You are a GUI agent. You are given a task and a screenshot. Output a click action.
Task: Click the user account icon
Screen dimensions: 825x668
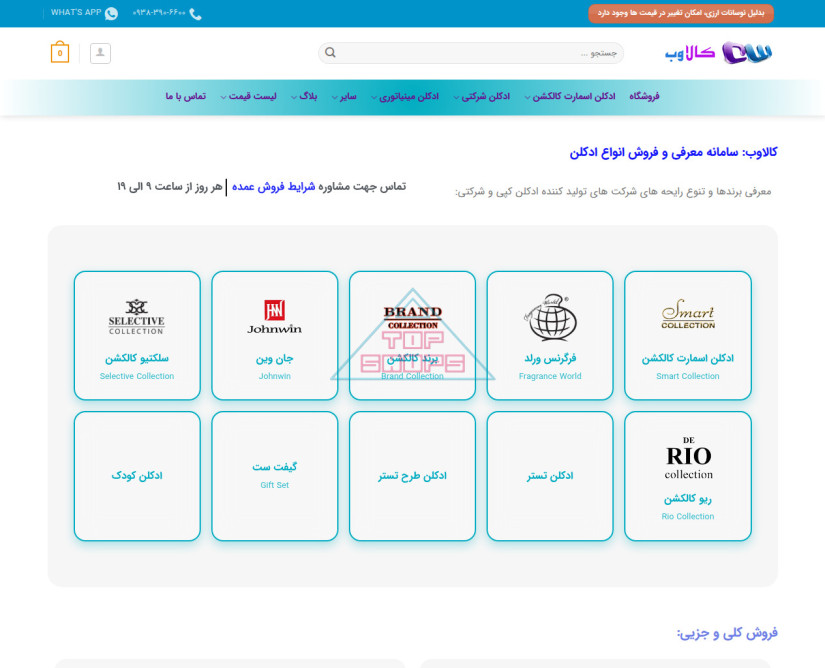(x=100, y=53)
